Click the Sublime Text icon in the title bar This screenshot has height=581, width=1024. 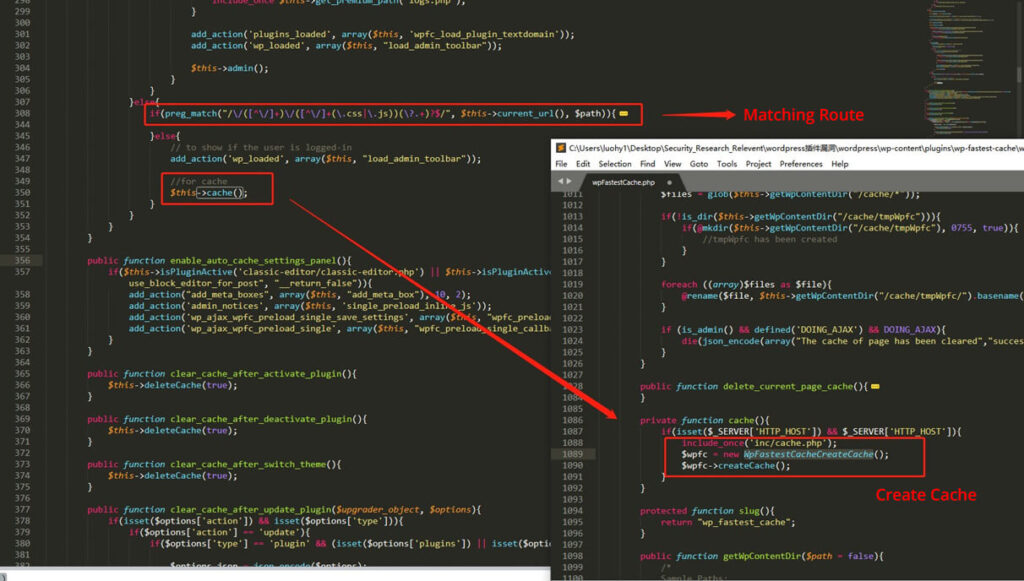point(560,148)
